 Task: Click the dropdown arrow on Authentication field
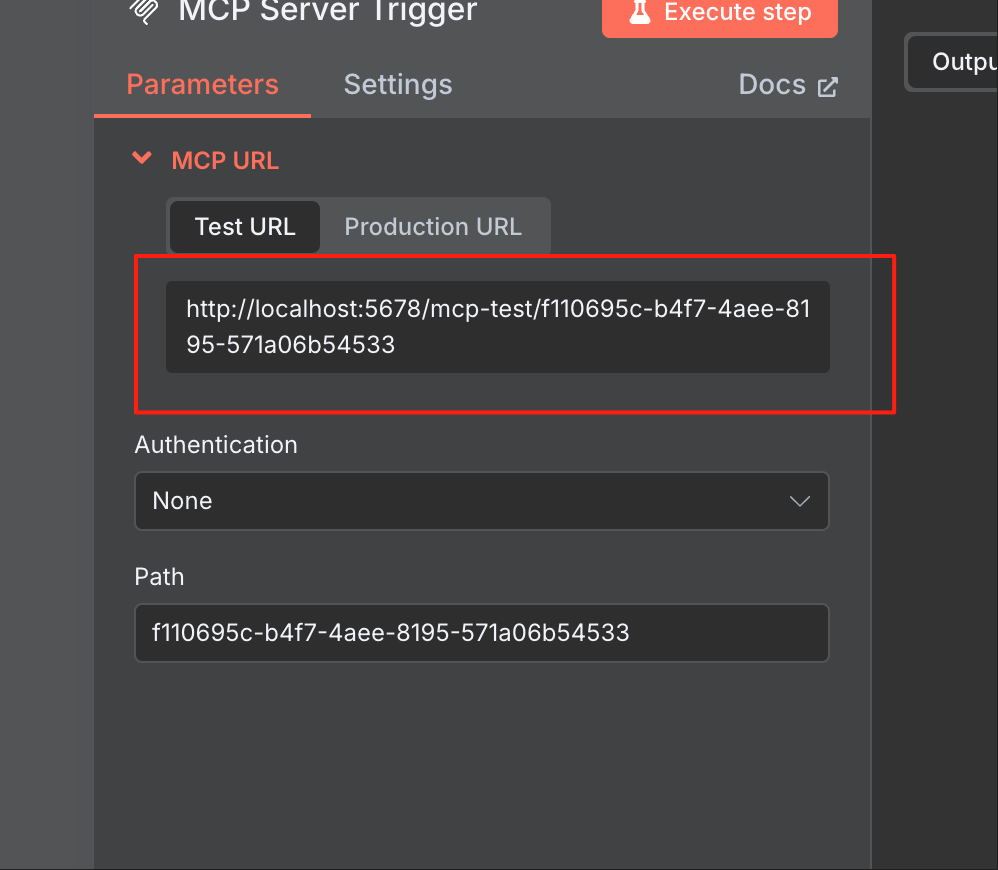tap(799, 501)
